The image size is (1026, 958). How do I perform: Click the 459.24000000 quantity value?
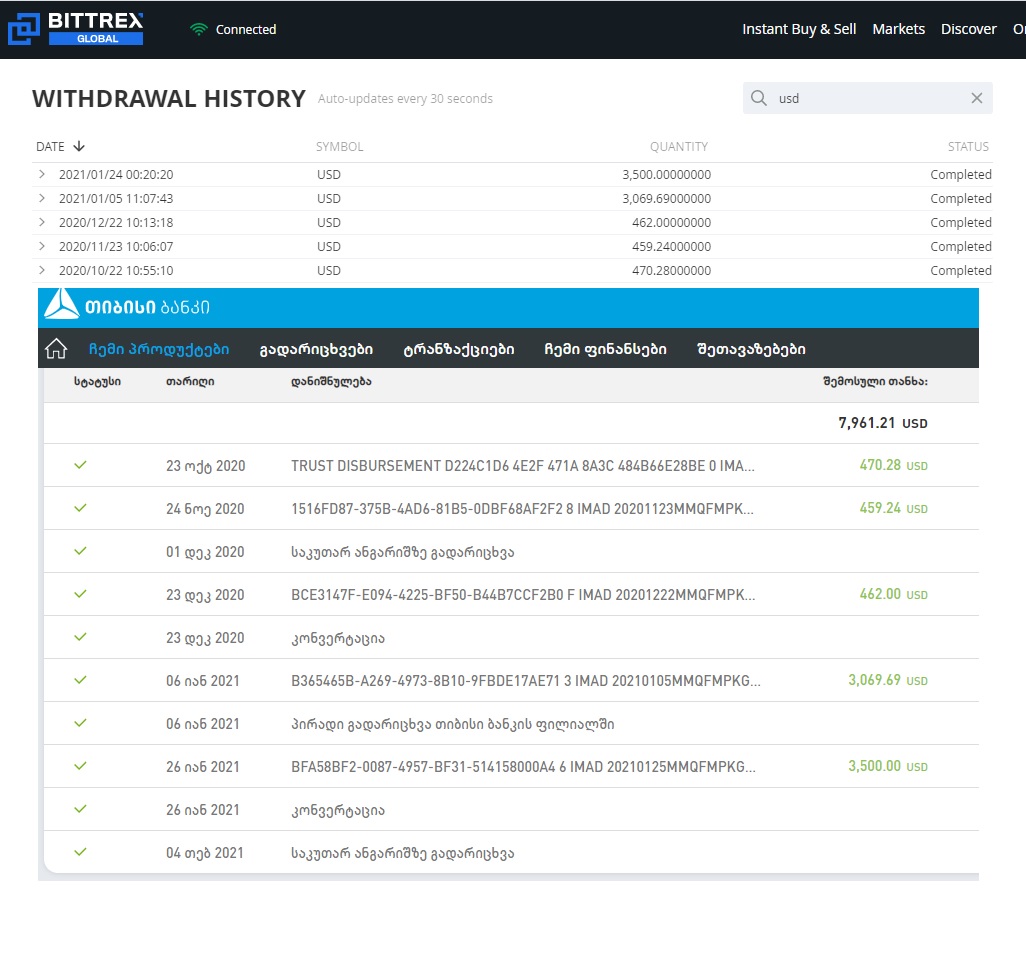coord(671,247)
